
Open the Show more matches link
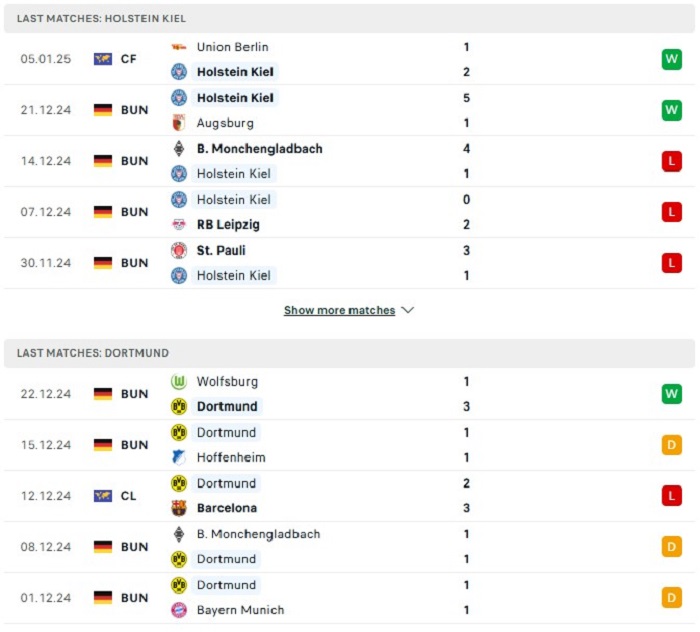339,310
